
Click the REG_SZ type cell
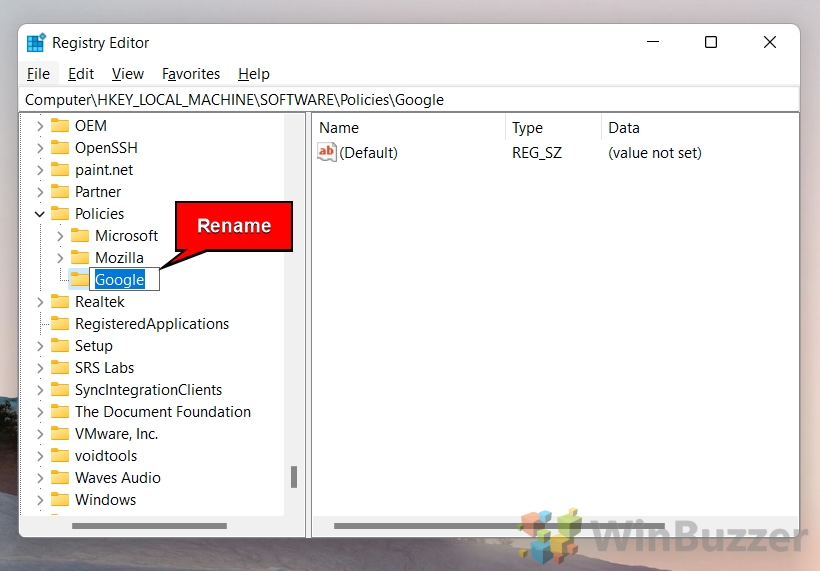(x=537, y=153)
